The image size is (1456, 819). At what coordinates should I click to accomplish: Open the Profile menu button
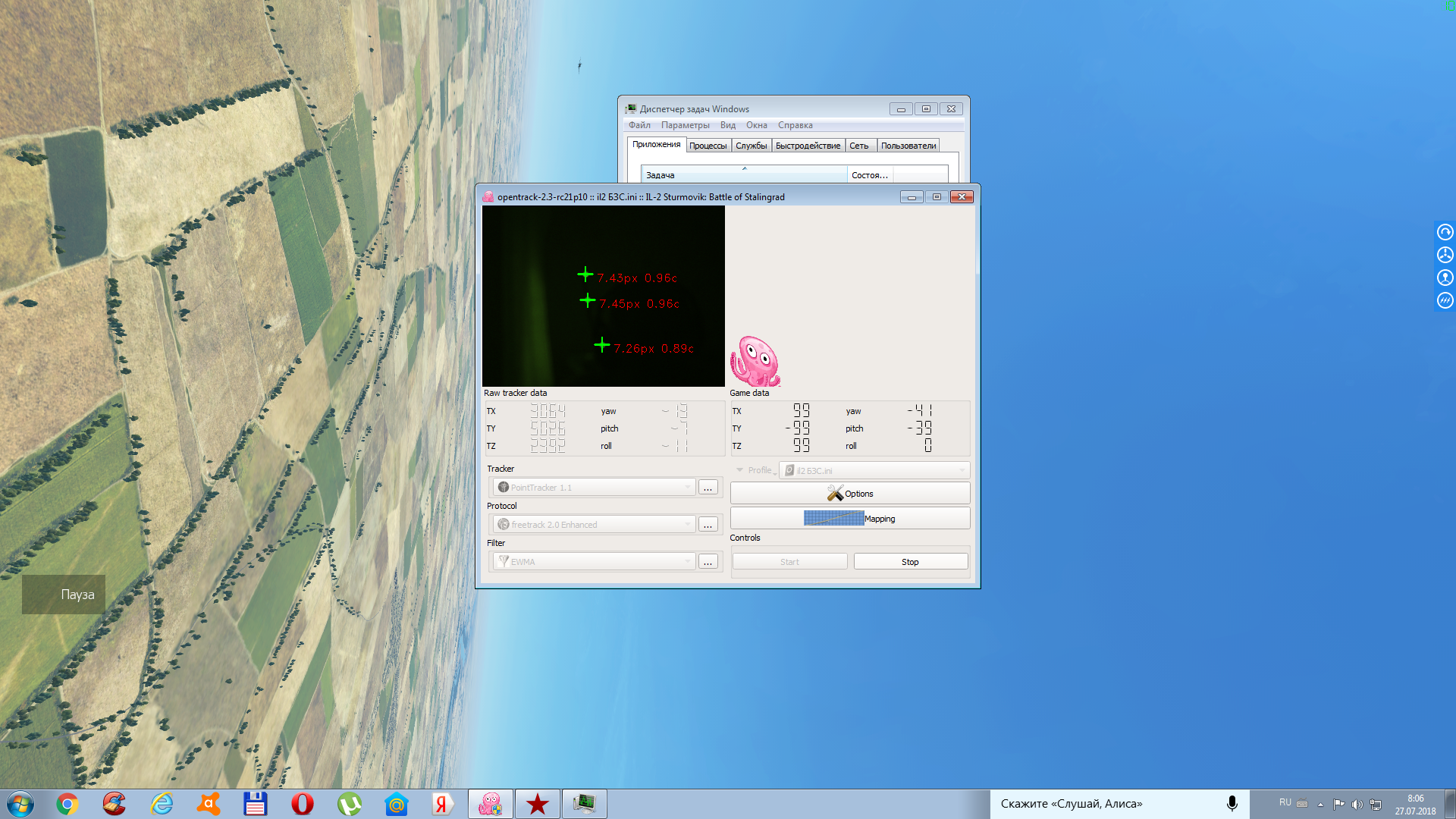[x=755, y=470]
